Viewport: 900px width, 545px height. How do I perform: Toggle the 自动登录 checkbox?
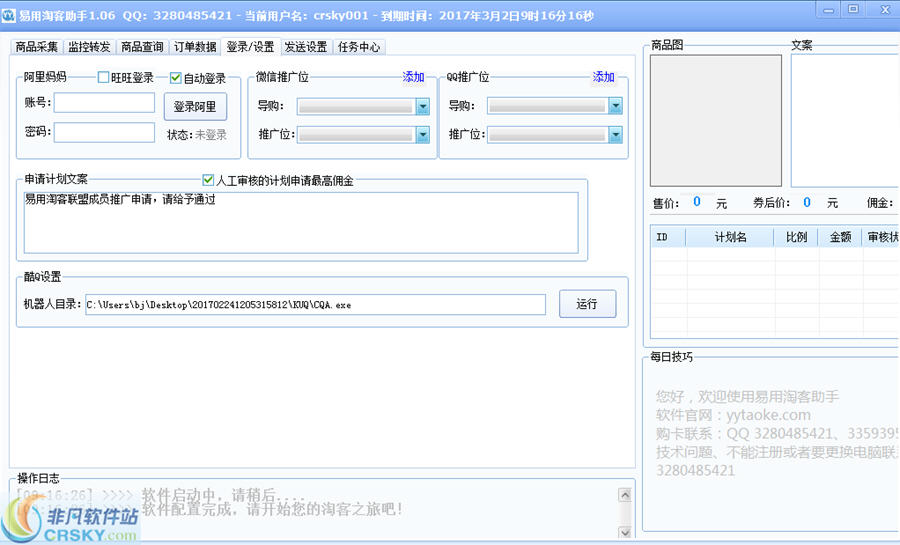coord(176,77)
